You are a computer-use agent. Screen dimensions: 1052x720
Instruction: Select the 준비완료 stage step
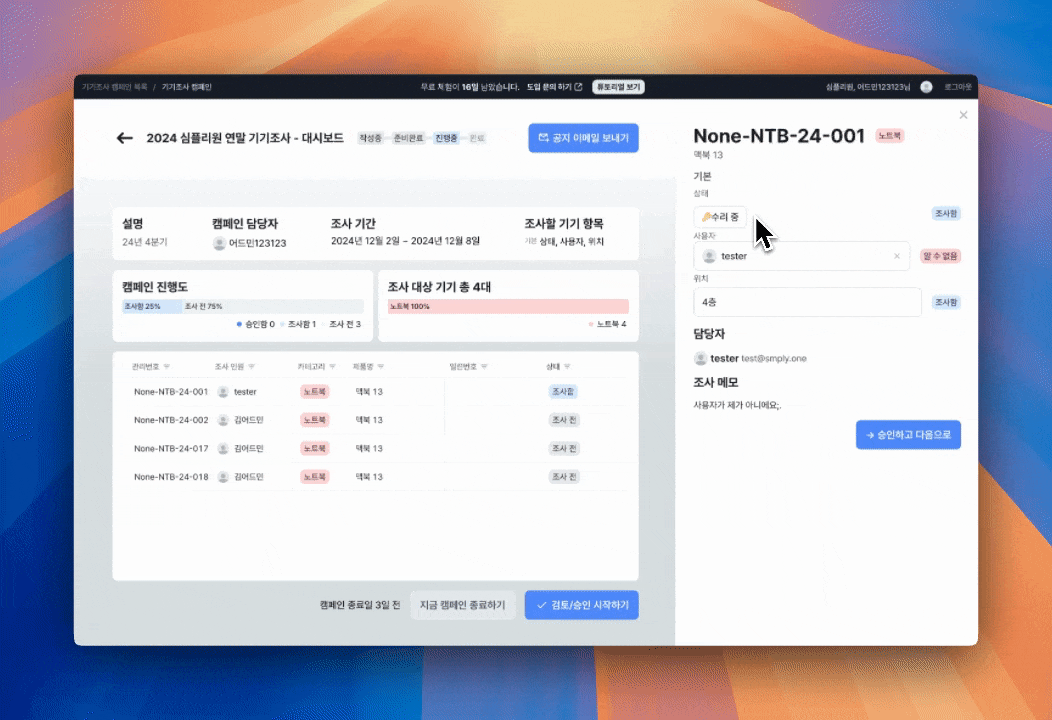408,138
